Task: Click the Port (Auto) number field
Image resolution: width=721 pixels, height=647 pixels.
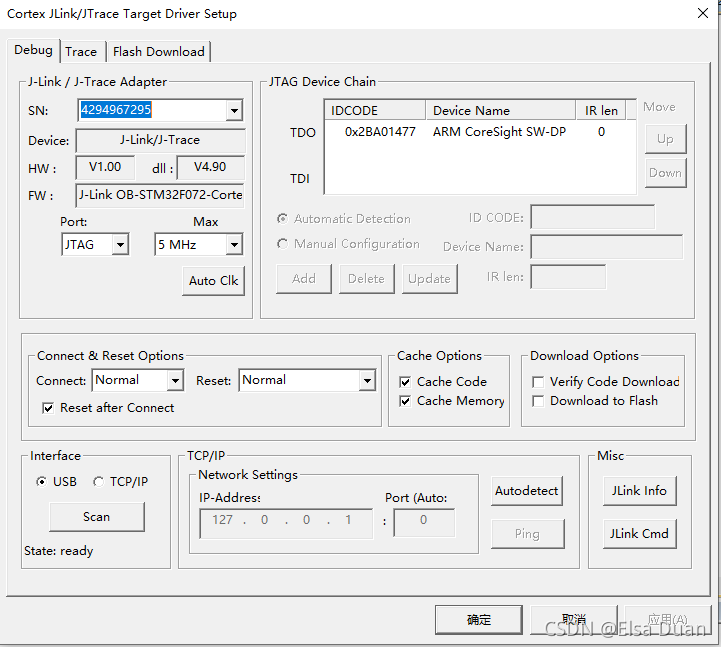Action: (424, 522)
